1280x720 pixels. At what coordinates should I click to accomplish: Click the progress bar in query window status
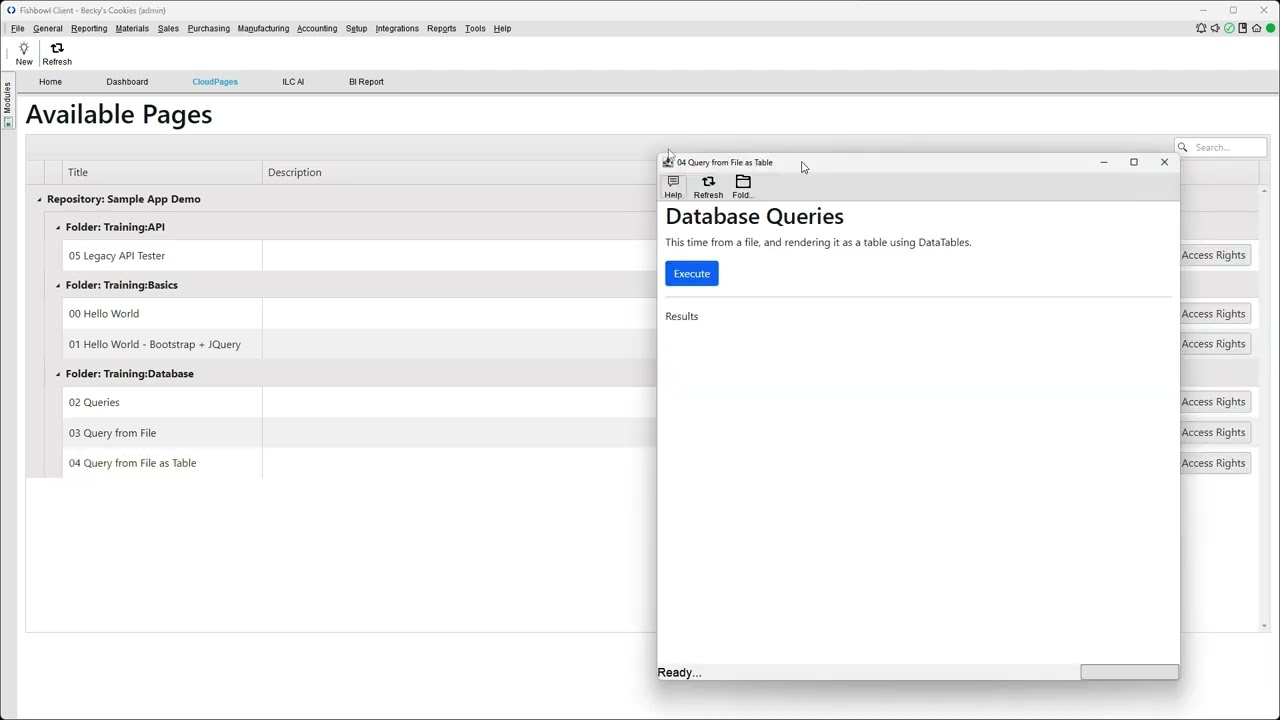click(x=1129, y=672)
